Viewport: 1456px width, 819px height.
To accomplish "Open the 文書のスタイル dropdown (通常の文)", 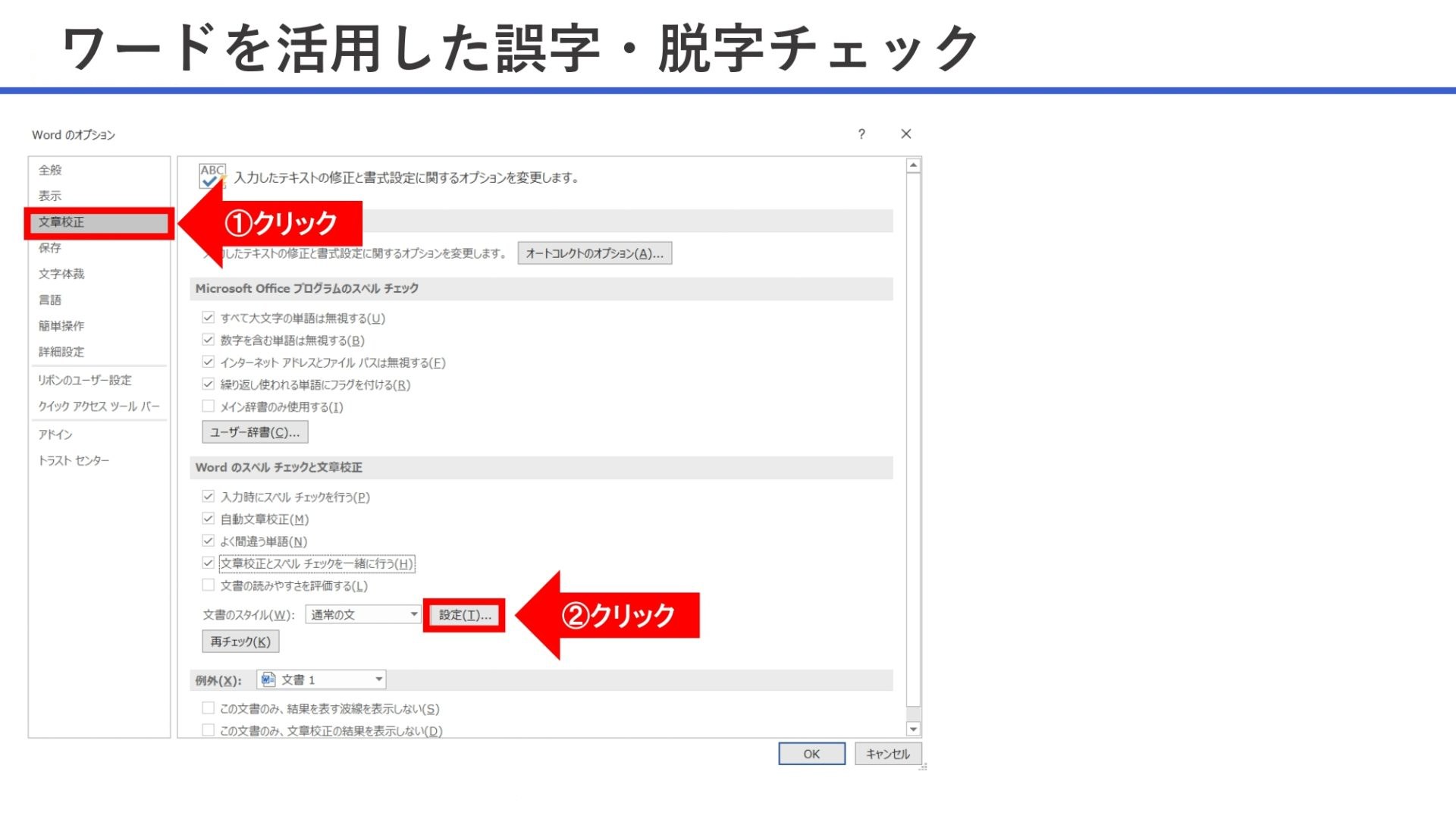I will click(362, 614).
